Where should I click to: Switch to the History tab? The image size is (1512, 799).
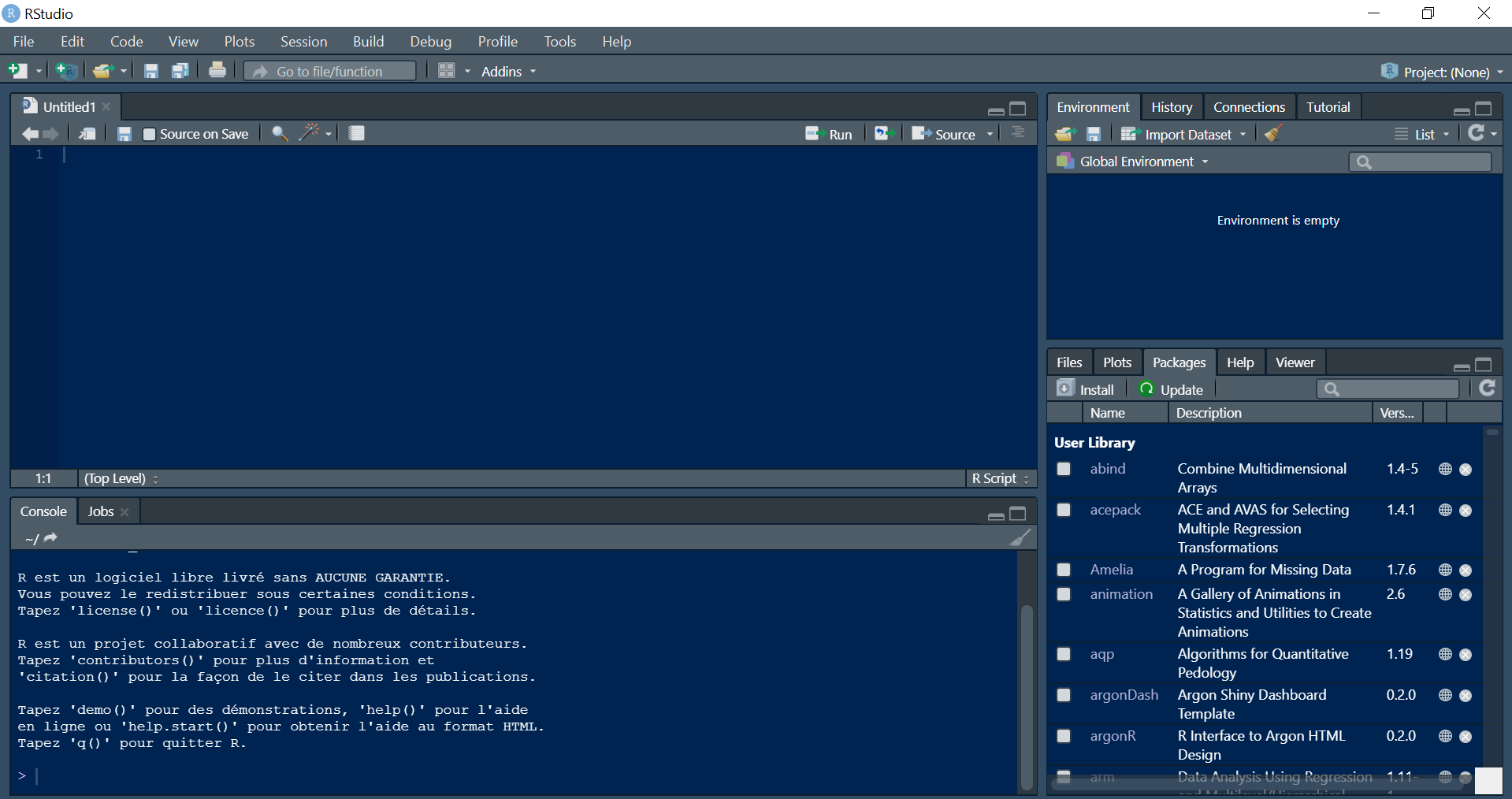1171,106
